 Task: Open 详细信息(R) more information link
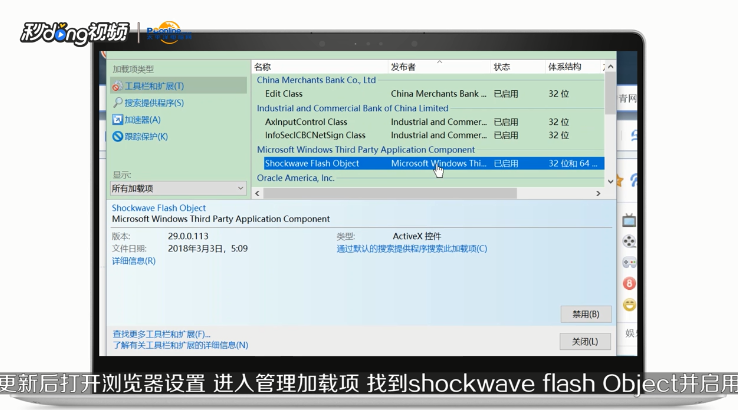pos(134,261)
